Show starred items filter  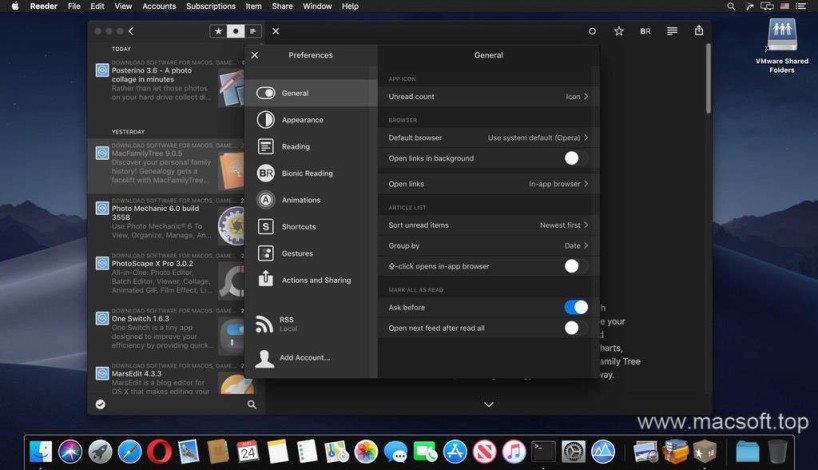[217, 31]
